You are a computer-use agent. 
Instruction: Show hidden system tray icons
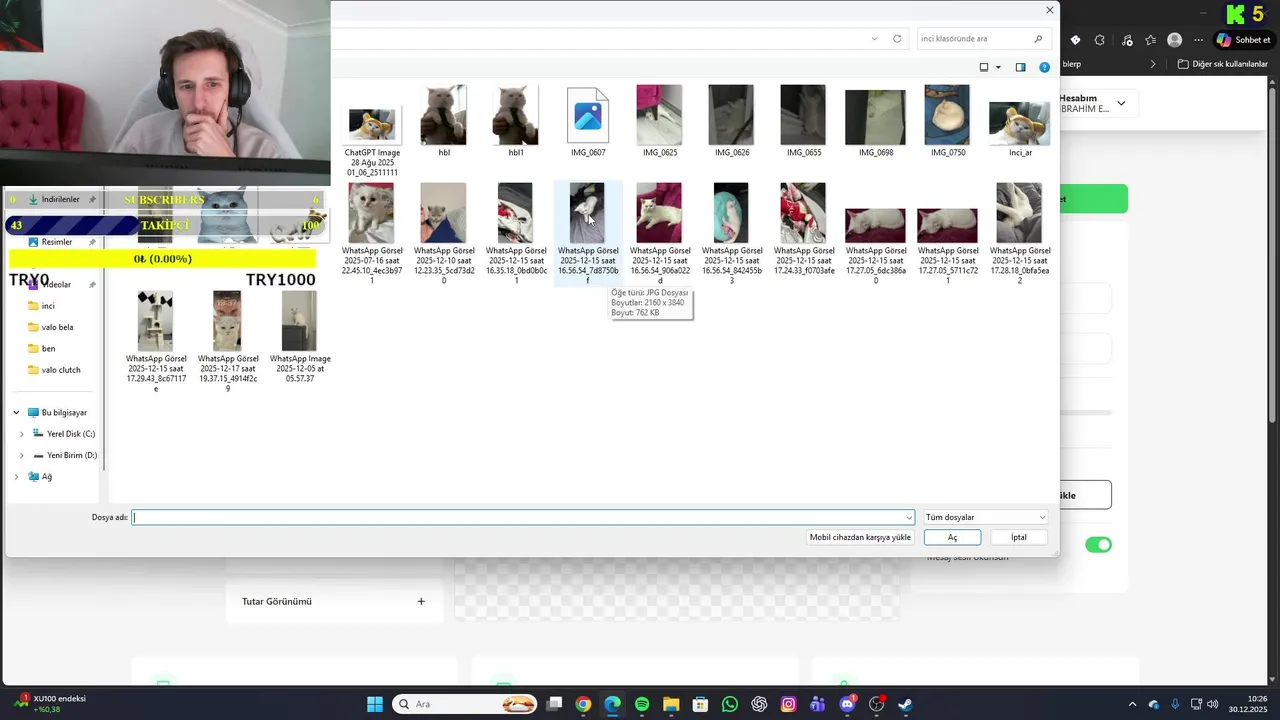point(1132,704)
